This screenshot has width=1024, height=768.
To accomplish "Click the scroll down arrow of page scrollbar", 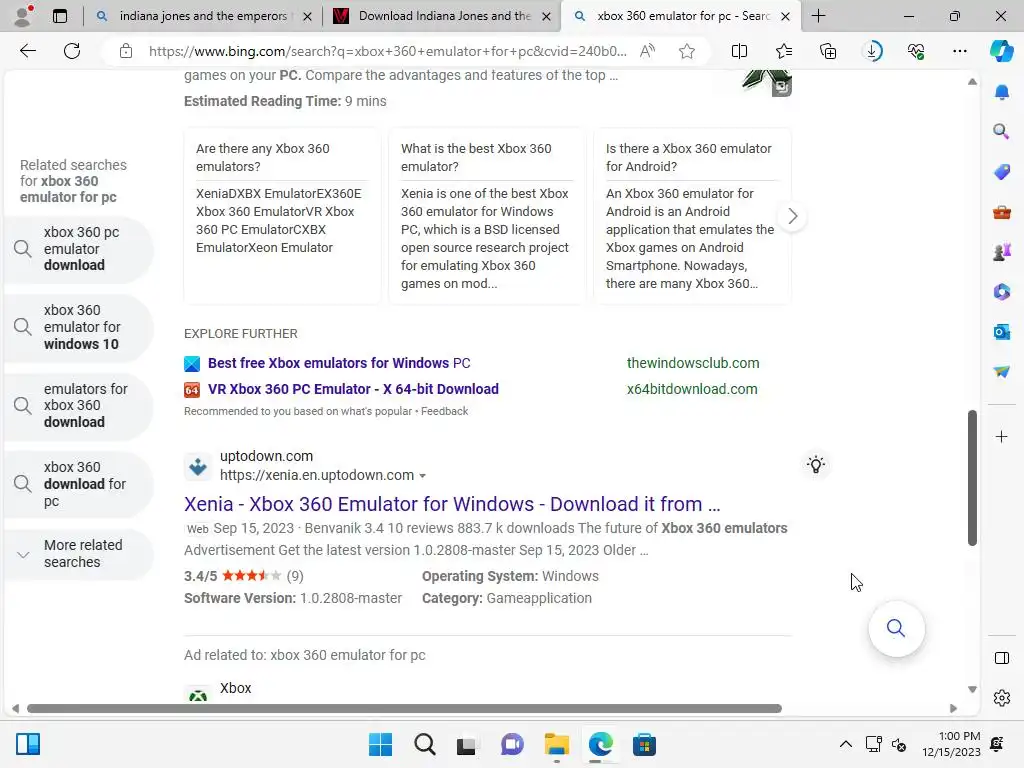I will [x=972, y=690].
